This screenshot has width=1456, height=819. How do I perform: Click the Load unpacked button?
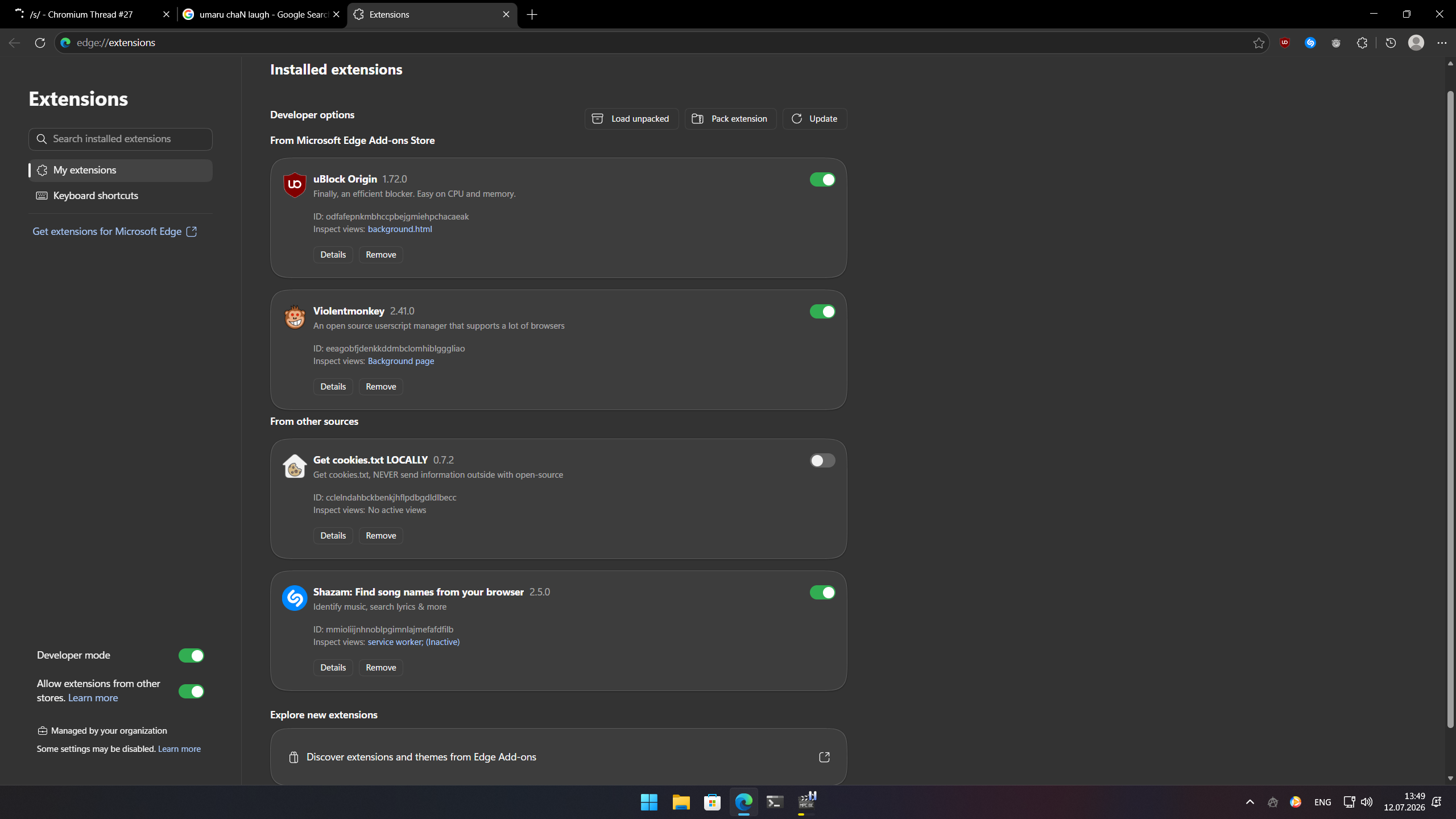(x=631, y=119)
